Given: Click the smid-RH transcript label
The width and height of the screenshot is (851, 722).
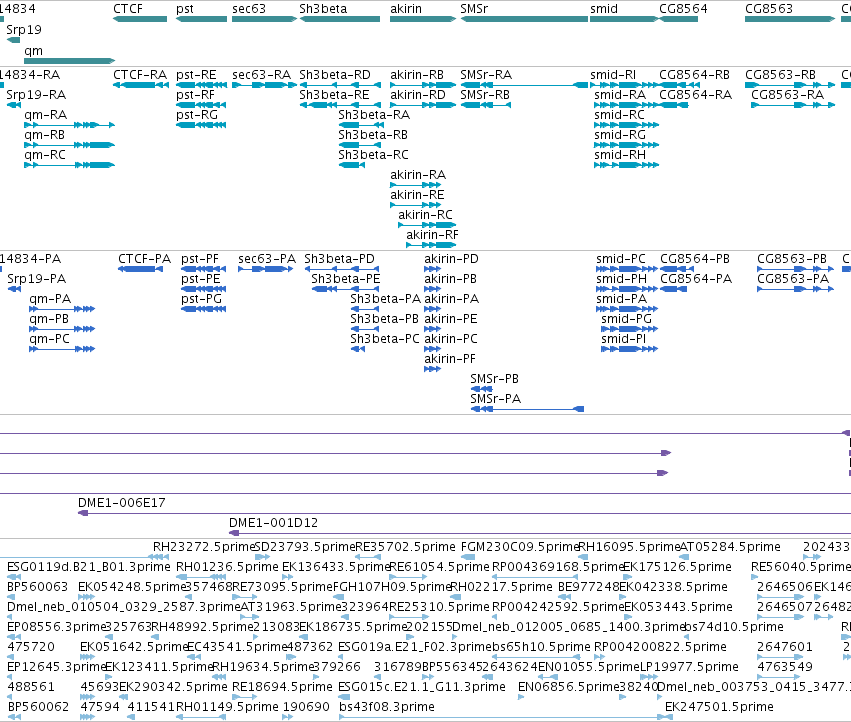Looking at the screenshot, I should coord(620,155).
